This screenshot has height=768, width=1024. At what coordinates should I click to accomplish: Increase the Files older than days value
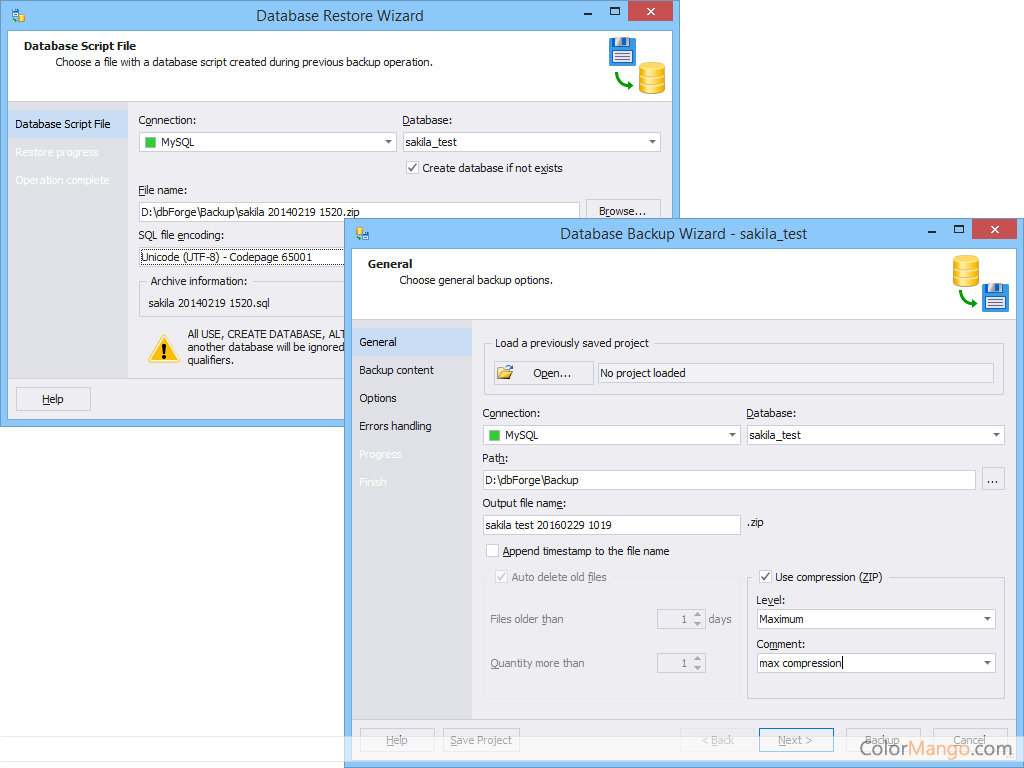[697, 614]
